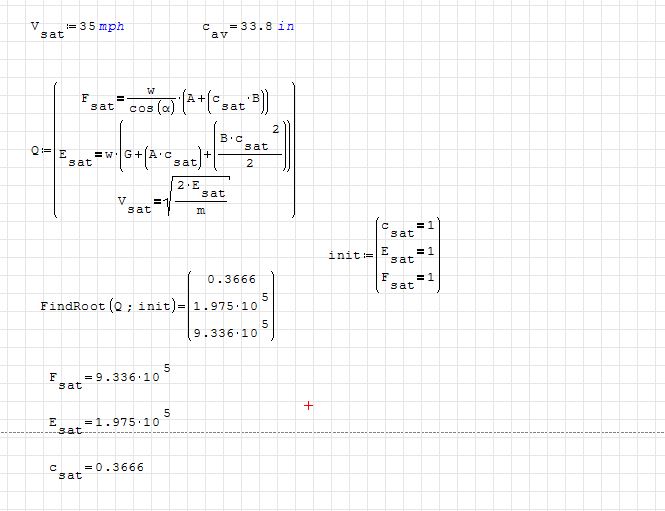Click the FindRoot(Q; init) function call
The width and height of the screenshot is (665, 511).
pos(107,305)
